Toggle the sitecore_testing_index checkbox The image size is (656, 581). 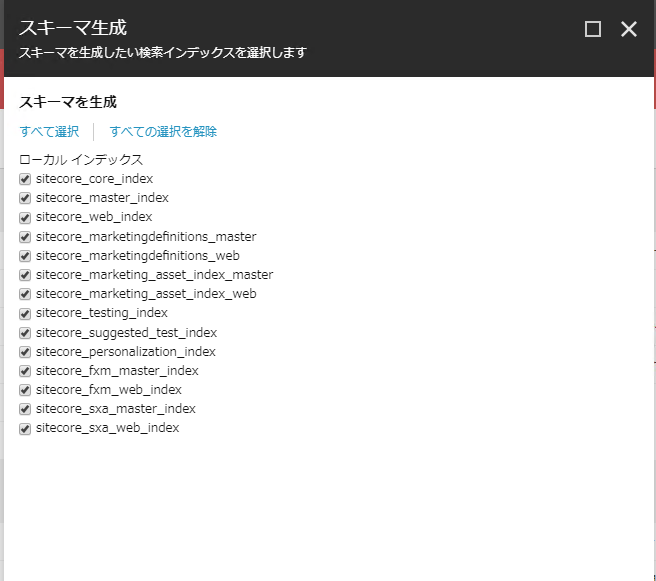click(x=26, y=313)
